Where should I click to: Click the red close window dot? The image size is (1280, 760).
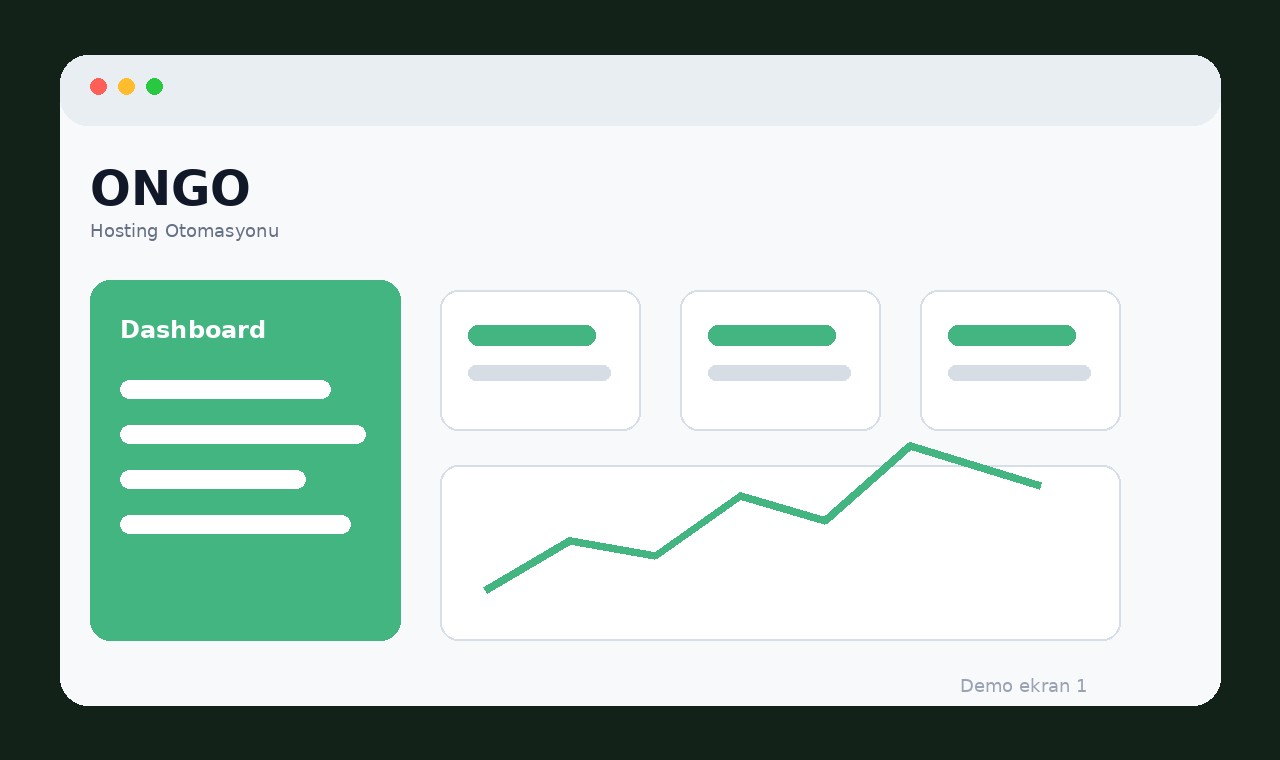point(98,86)
